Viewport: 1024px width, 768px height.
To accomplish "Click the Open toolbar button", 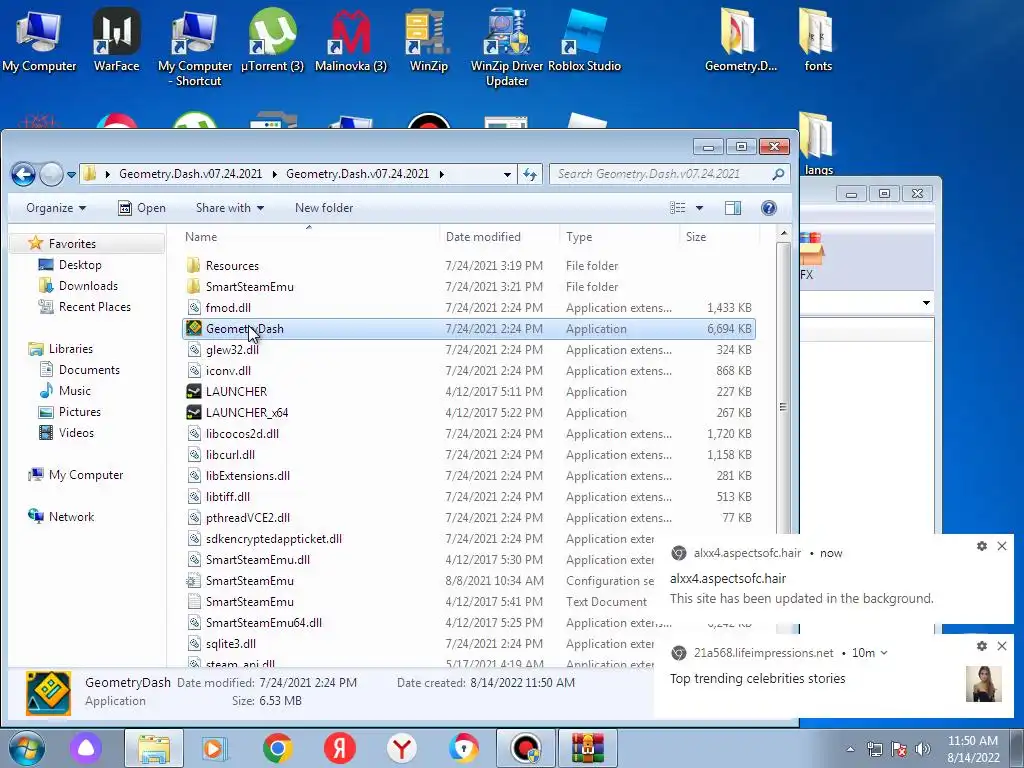I will 142,208.
